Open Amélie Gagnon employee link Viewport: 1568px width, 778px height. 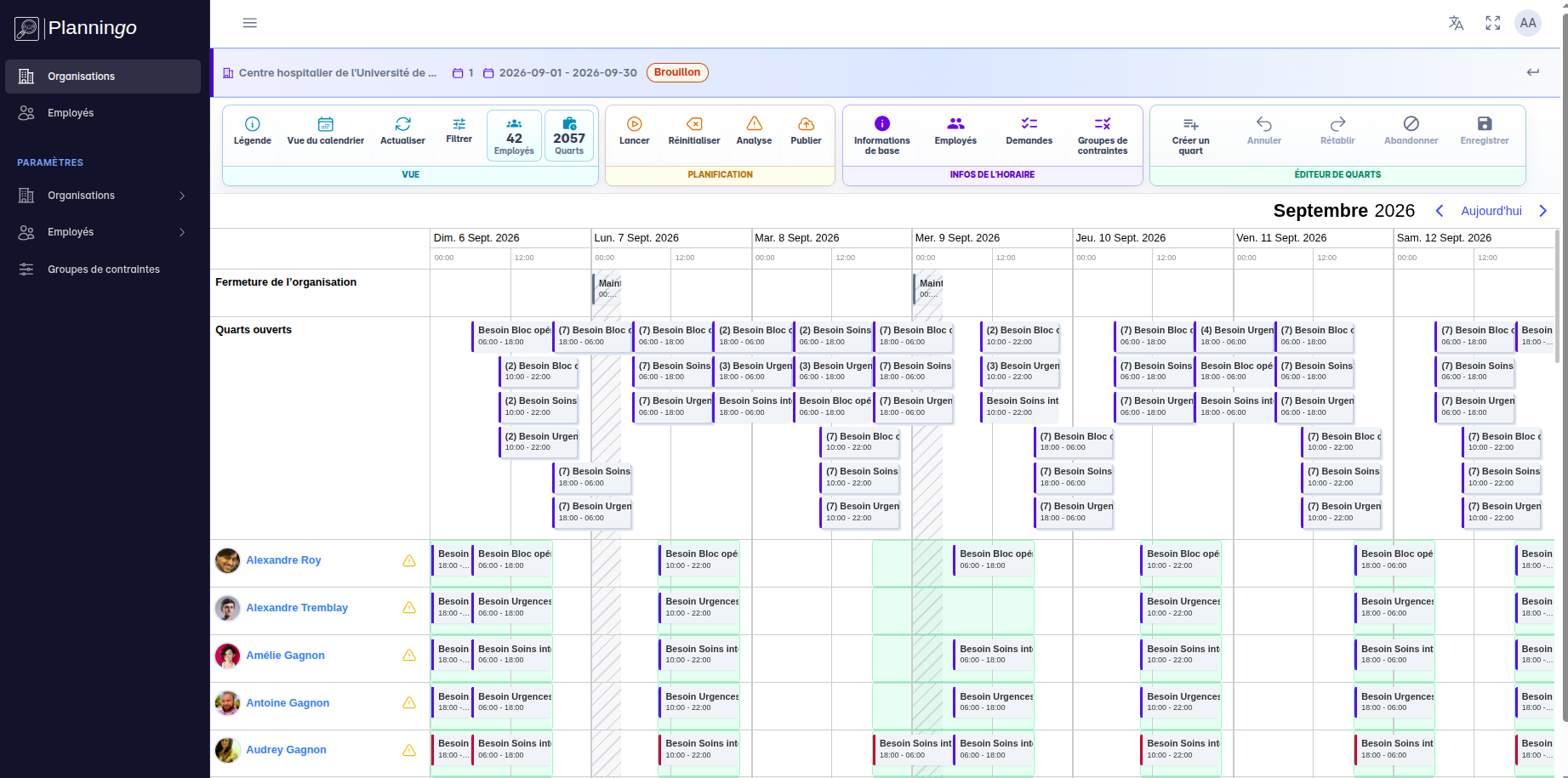[x=285, y=656]
